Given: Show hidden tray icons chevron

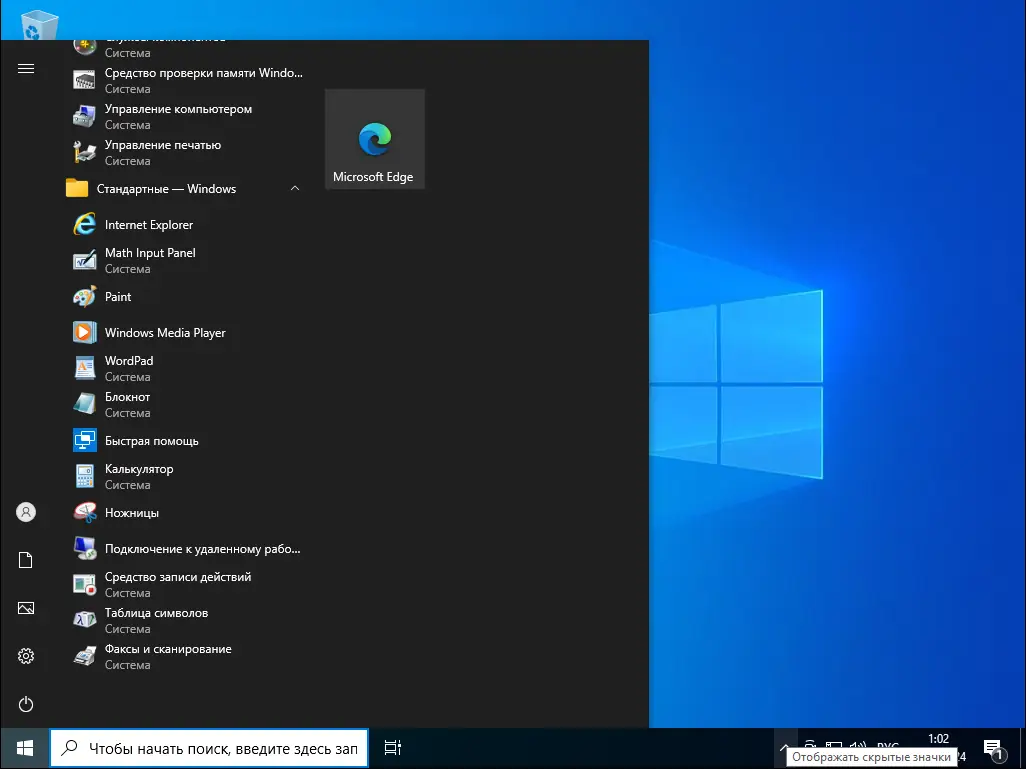Looking at the screenshot, I should [x=785, y=746].
